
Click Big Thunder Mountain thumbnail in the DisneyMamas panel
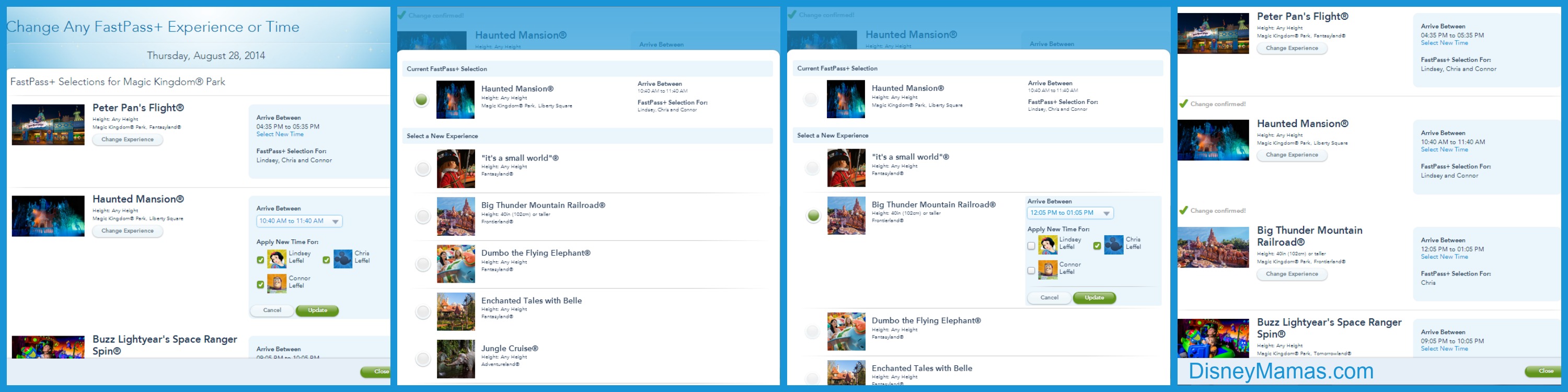[1213, 247]
